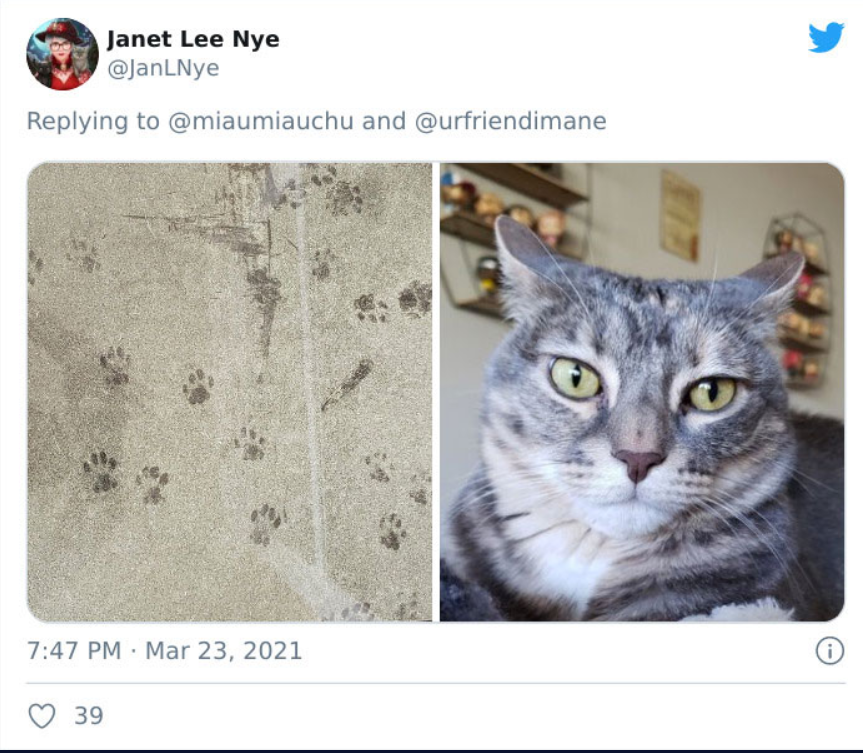Open the paw prints carpet photo
863x753 pixels.
pos(230,392)
